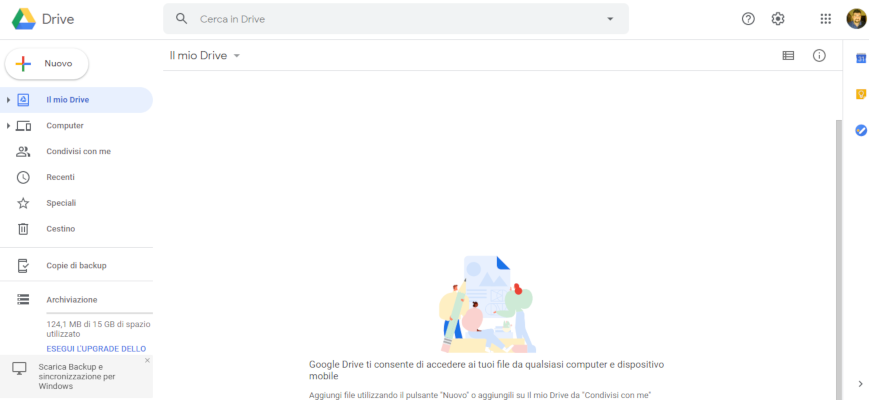This screenshot has width=869, height=400.
Task: Open Speciali starred items
Action: coord(76,203)
